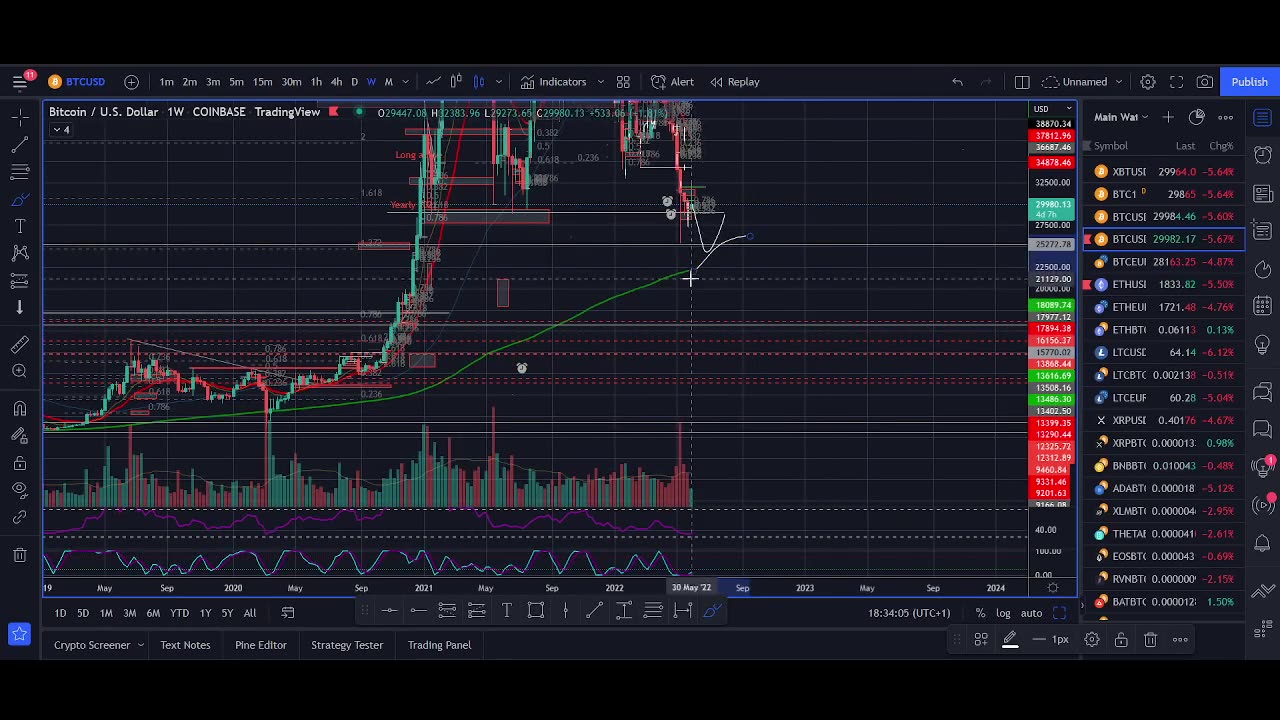Expand the time interval dropdown
This screenshot has width=1280, height=720.
[404, 82]
